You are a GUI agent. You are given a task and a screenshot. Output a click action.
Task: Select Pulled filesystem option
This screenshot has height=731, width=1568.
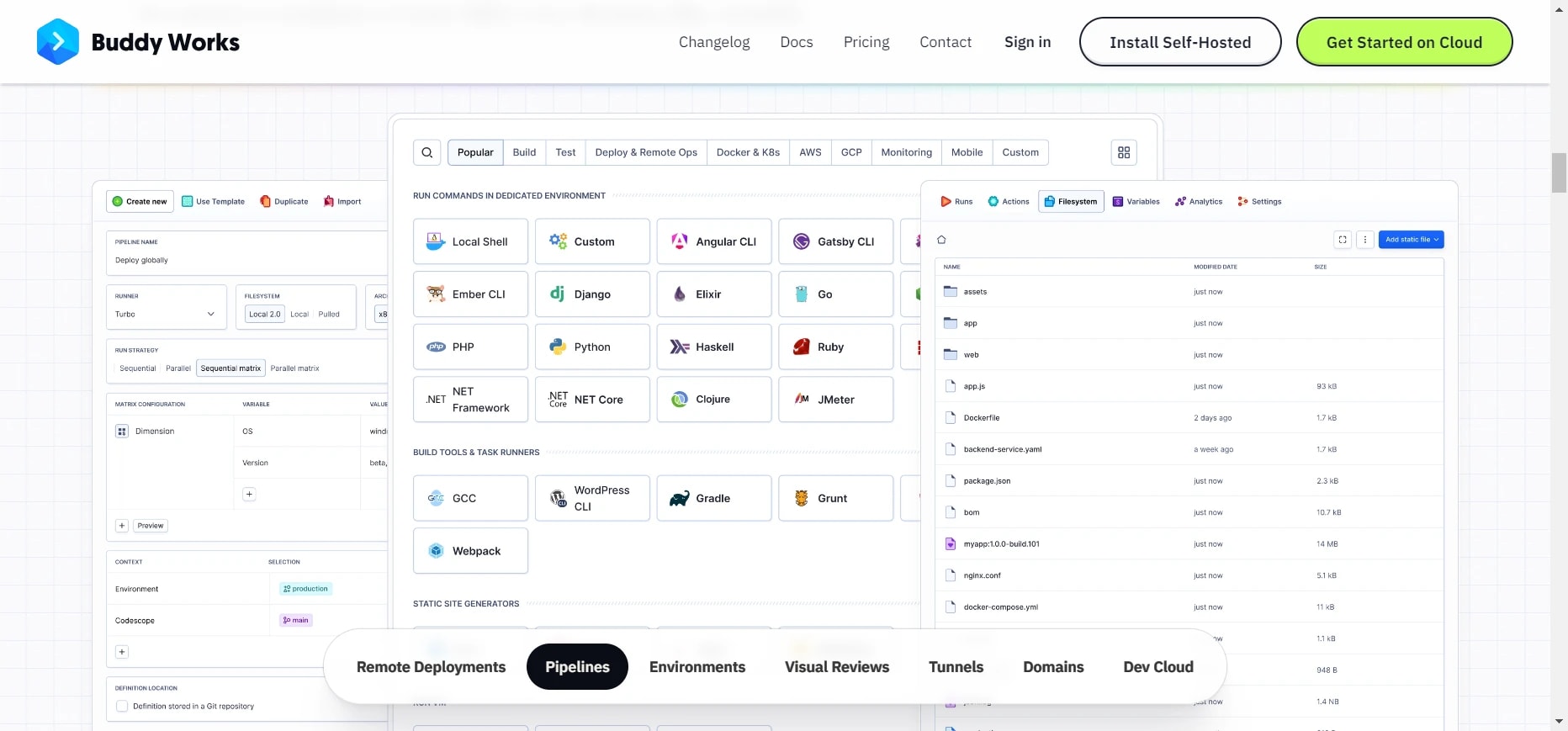click(329, 315)
